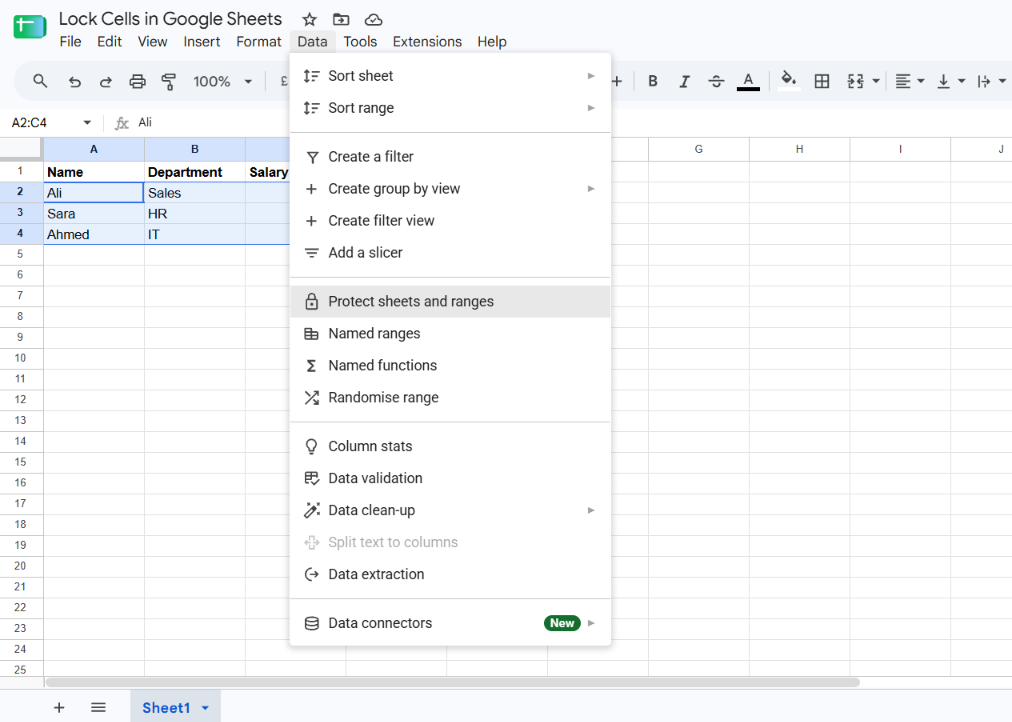This screenshot has width=1012, height=722.
Task: Open Column stats
Action: pos(450,446)
